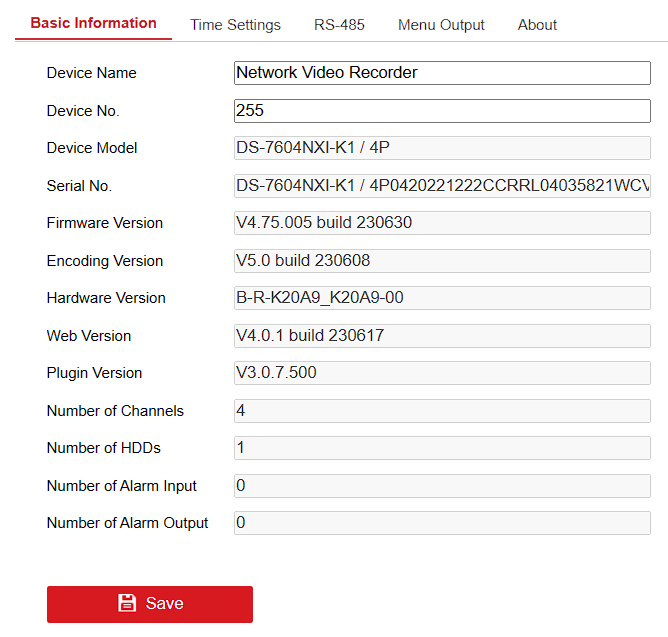Select the Basic Information tab

pyautogui.click(x=93, y=23)
